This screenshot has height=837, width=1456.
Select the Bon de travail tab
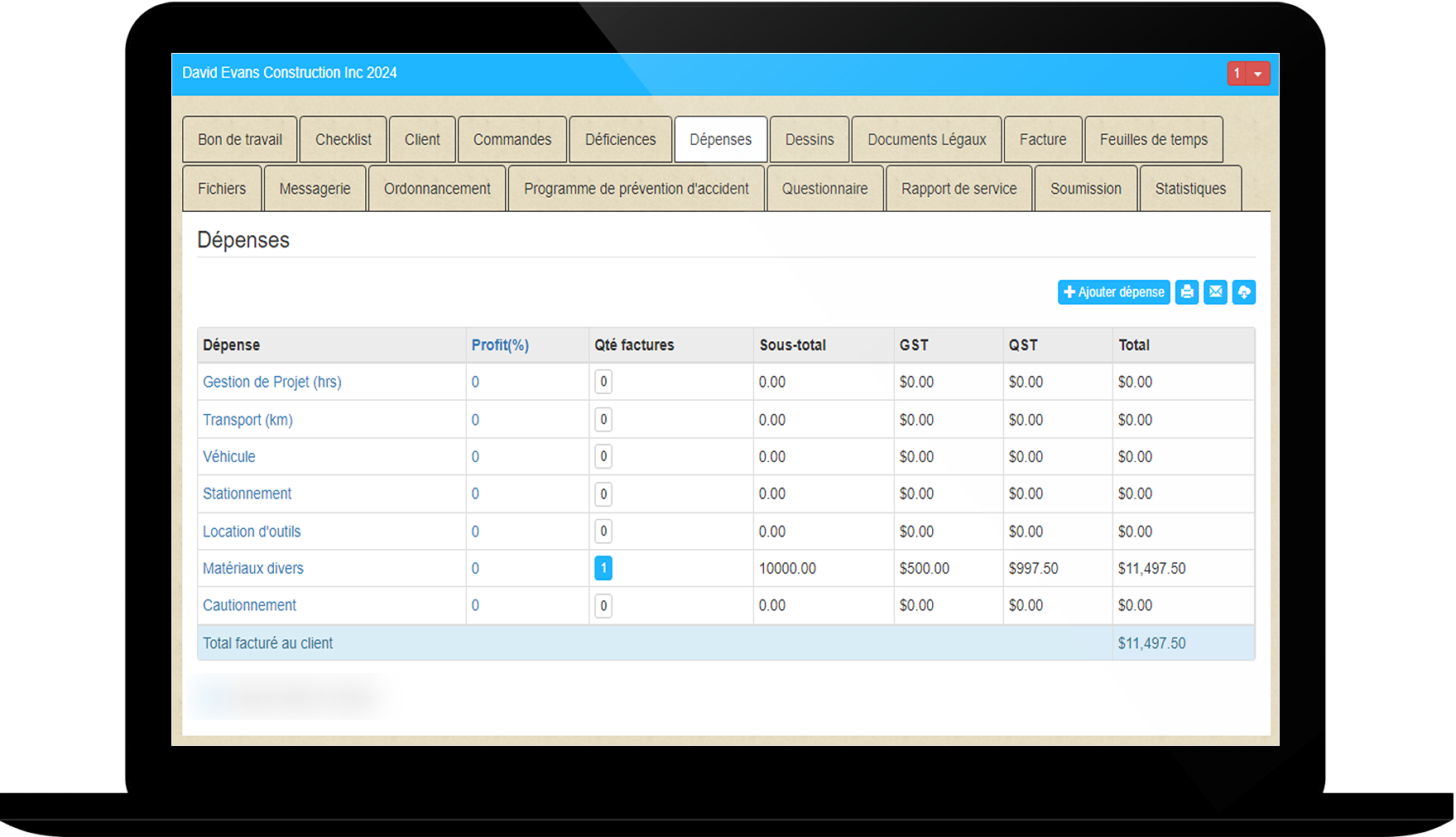(x=239, y=140)
